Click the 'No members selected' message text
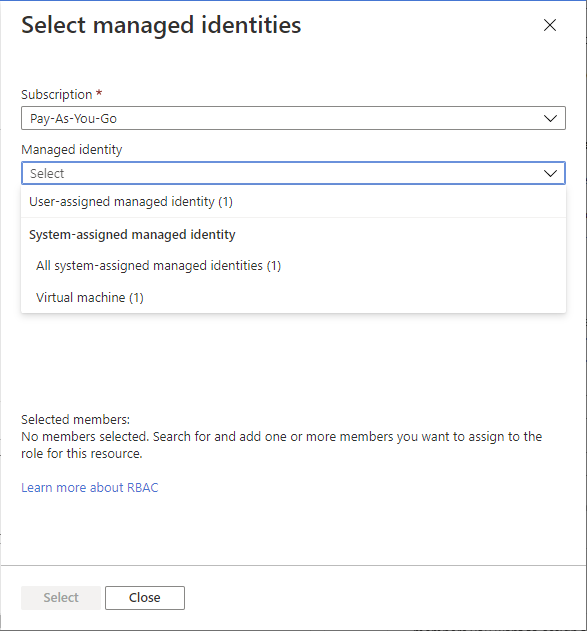 [x=281, y=445]
